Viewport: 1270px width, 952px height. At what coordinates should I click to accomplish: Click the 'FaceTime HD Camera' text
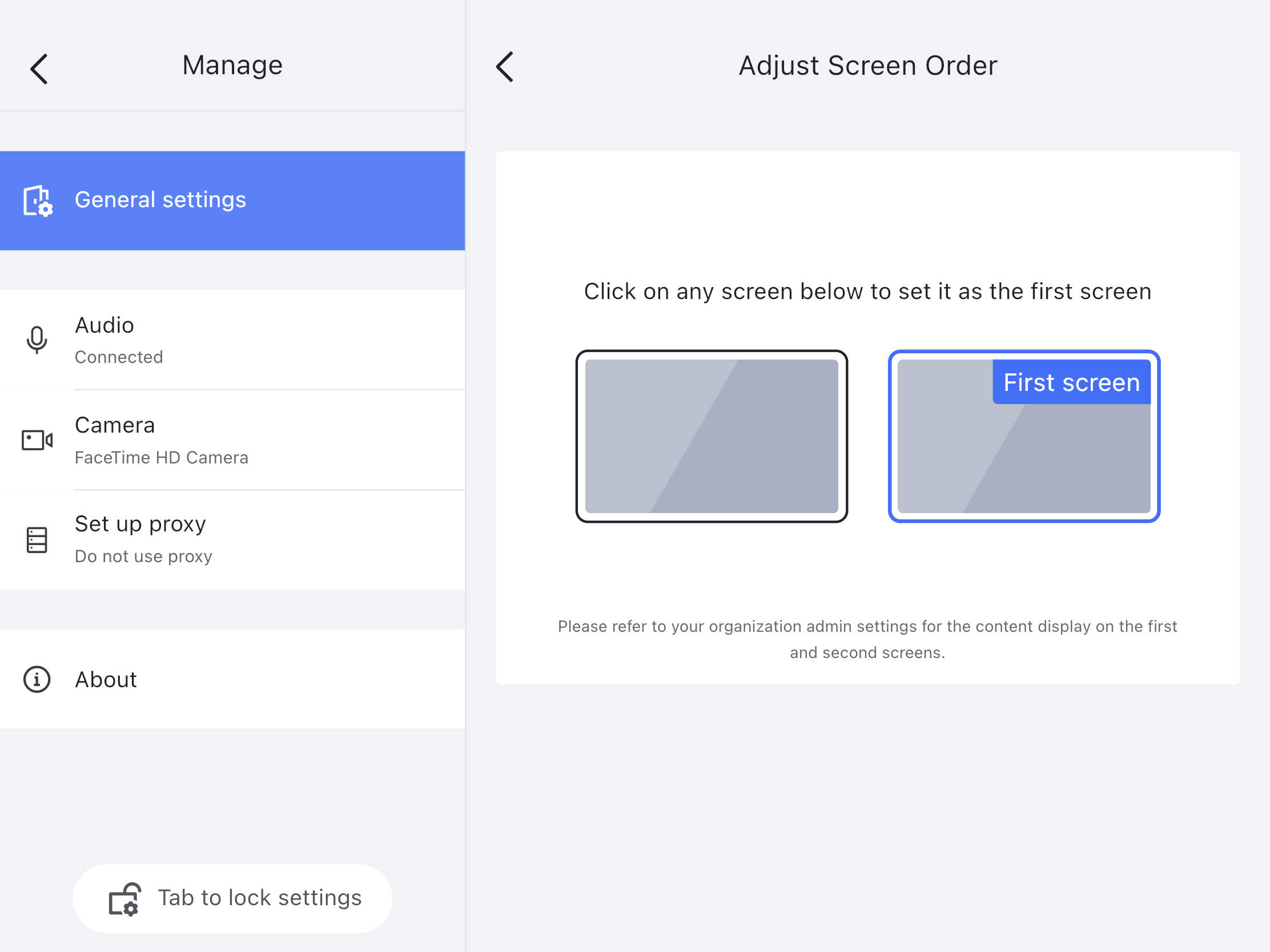[162, 457]
